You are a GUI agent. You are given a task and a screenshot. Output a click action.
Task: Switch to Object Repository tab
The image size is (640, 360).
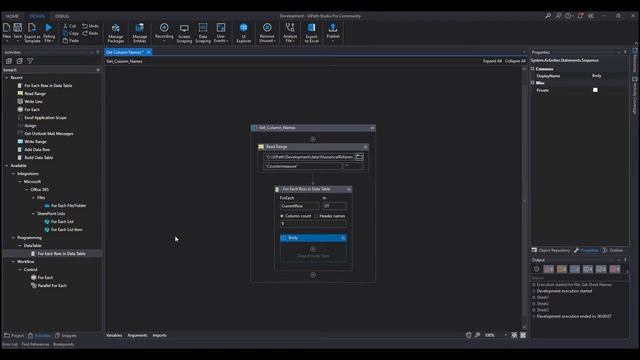551,250
